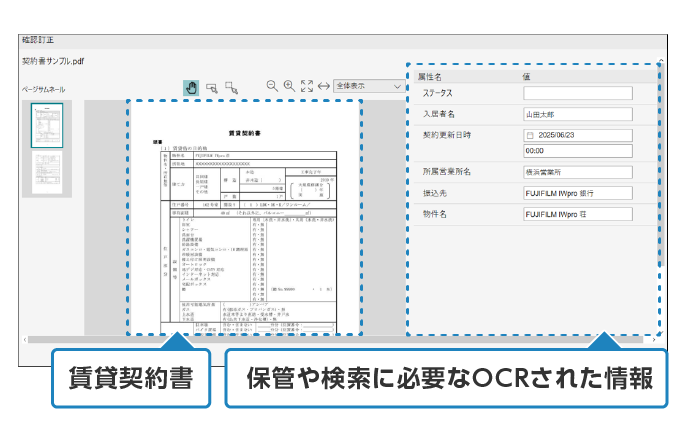Click the right arrow of horizontal scrollbar
This screenshot has height=431, width=686.
click(654, 340)
